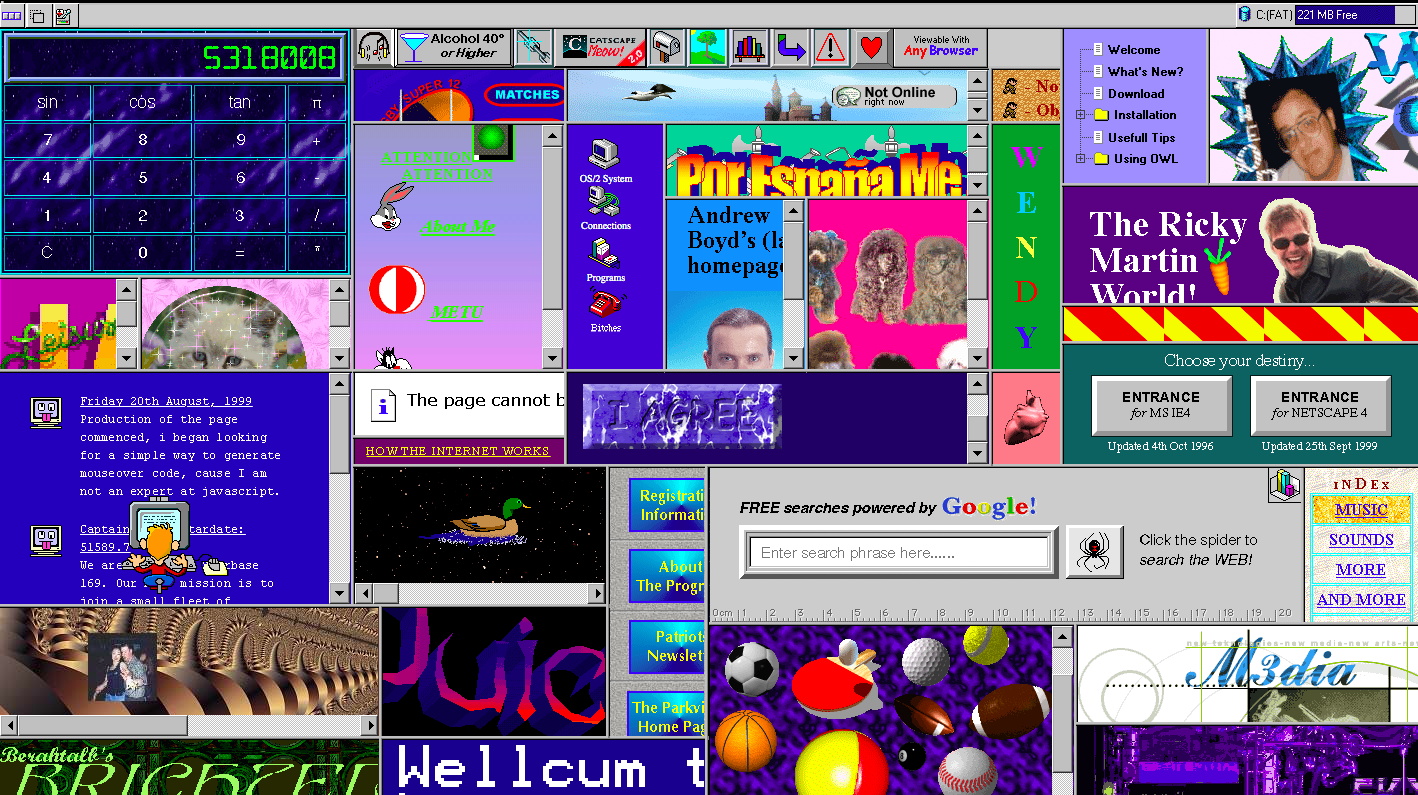The width and height of the screenshot is (1418, 795).
Task: Click the Viewable With Any Browser badge
Action: 941,46
